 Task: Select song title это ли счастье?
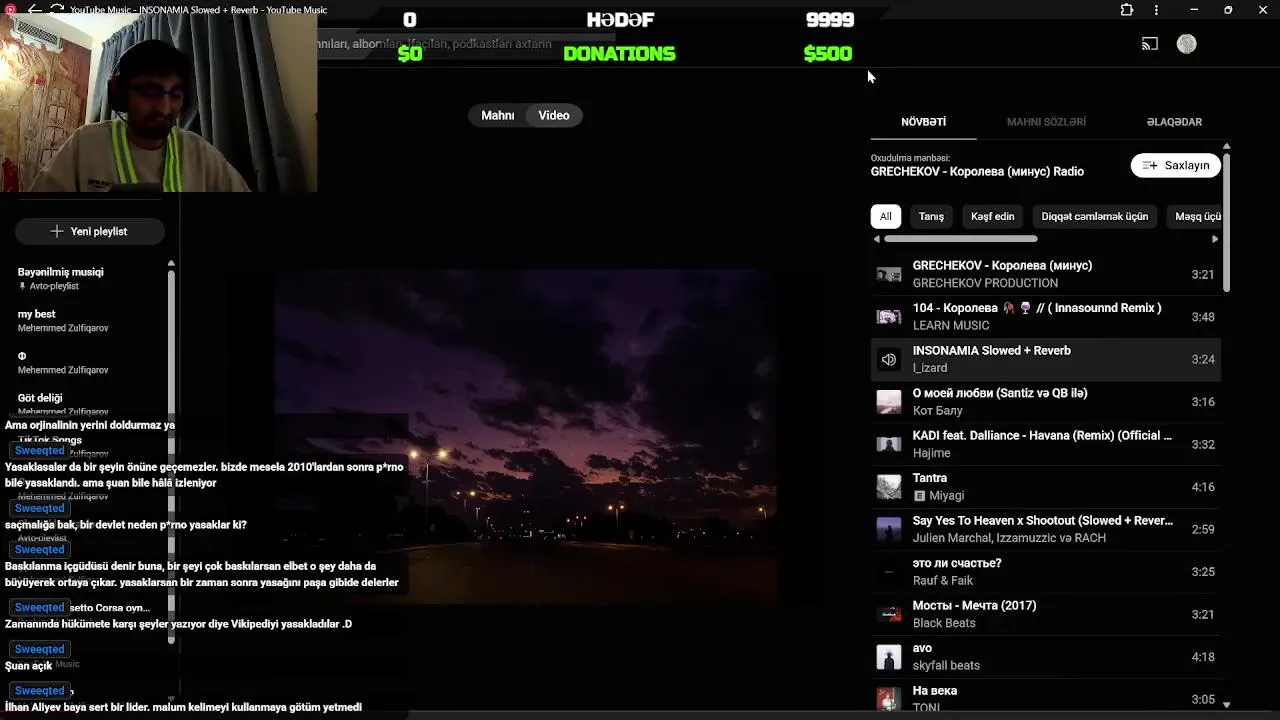click(x=957, y=563)
